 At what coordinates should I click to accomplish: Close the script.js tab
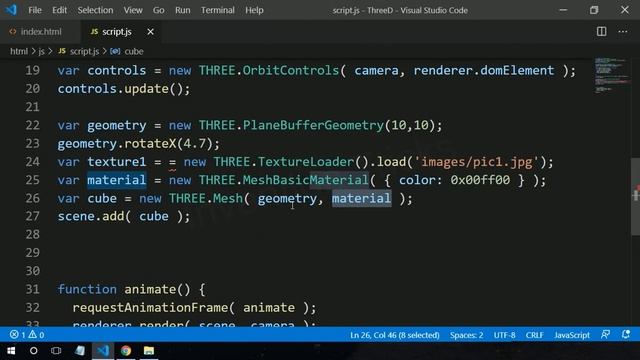click(x=150, y=31)
